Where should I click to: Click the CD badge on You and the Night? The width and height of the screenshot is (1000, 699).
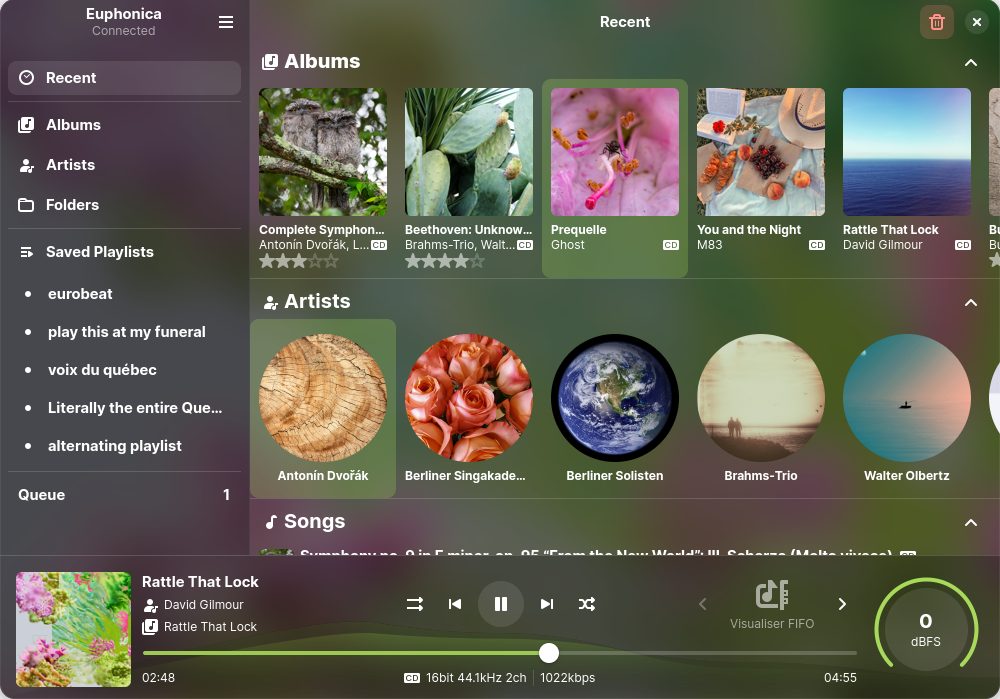click(817, 245)
